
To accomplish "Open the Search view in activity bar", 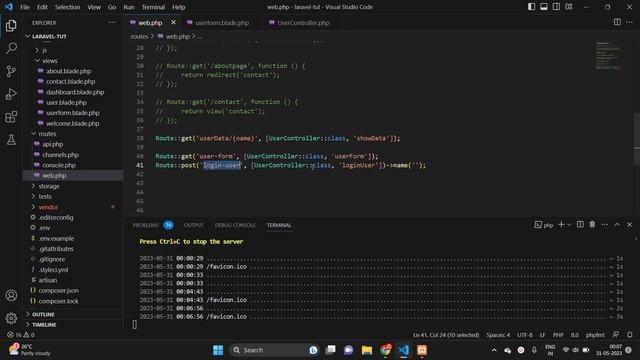I will [11, 48].
